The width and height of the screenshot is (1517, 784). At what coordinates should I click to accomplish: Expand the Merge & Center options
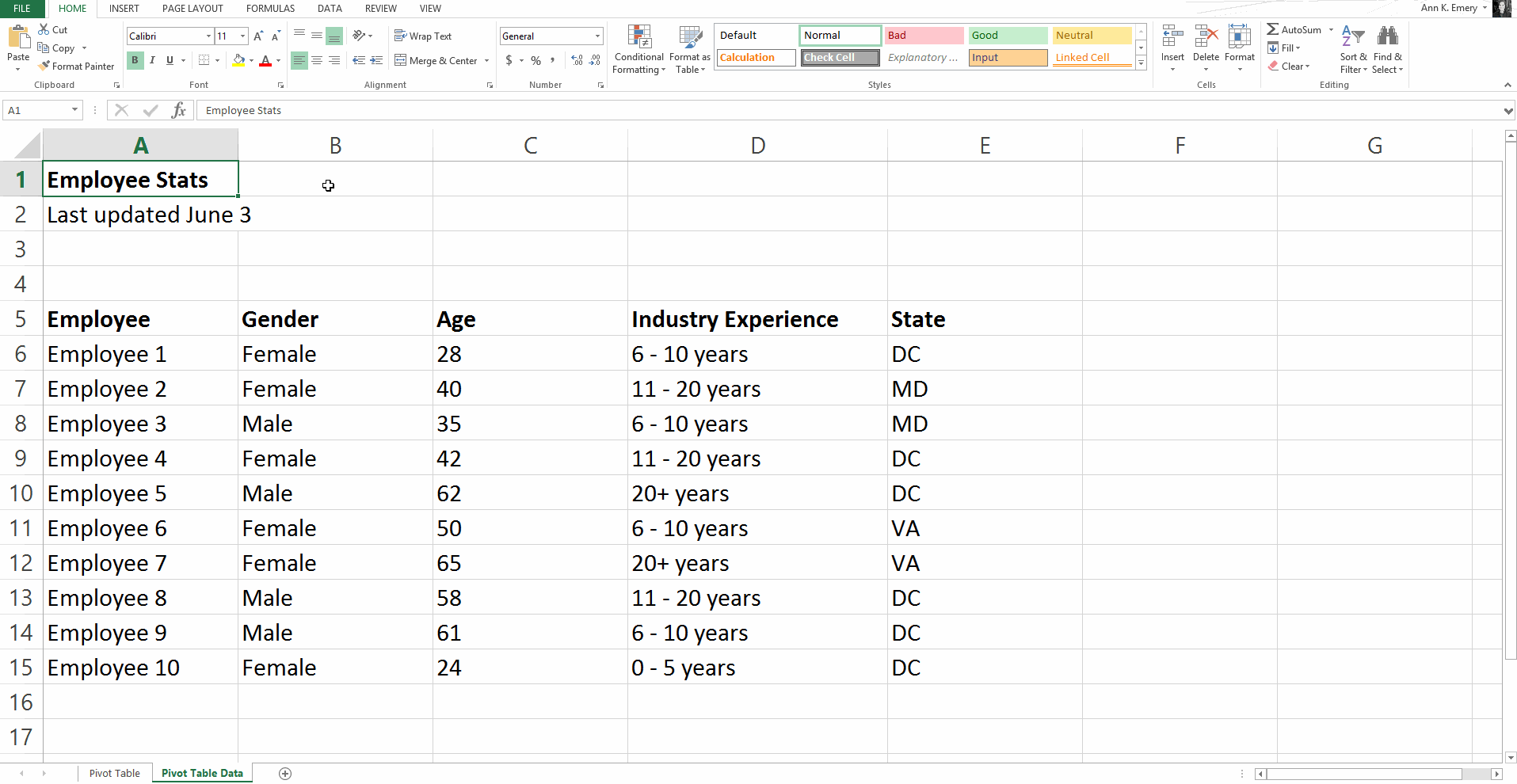click(486, 60)
